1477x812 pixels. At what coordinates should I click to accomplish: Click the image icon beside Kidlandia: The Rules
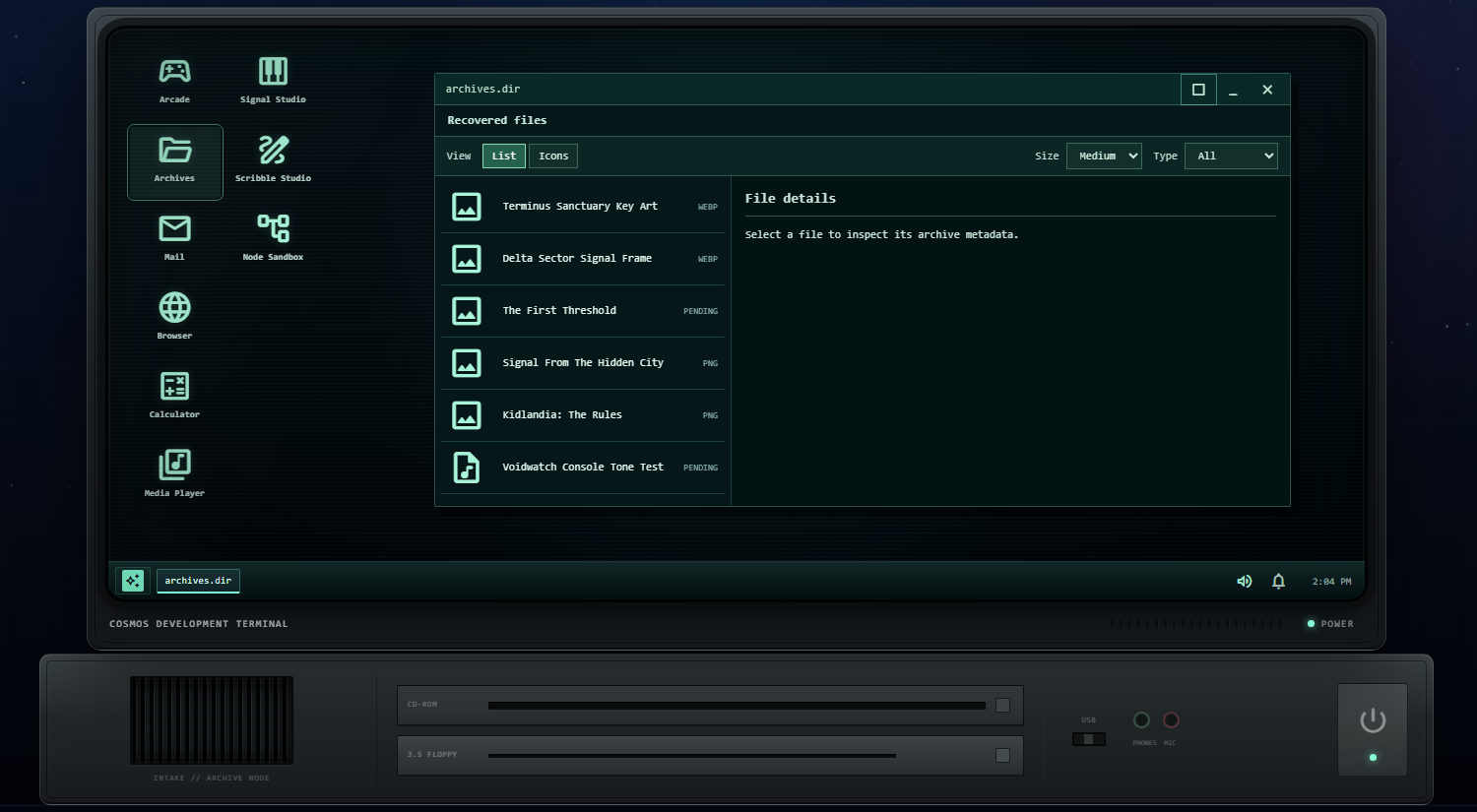tap(467, 415)
